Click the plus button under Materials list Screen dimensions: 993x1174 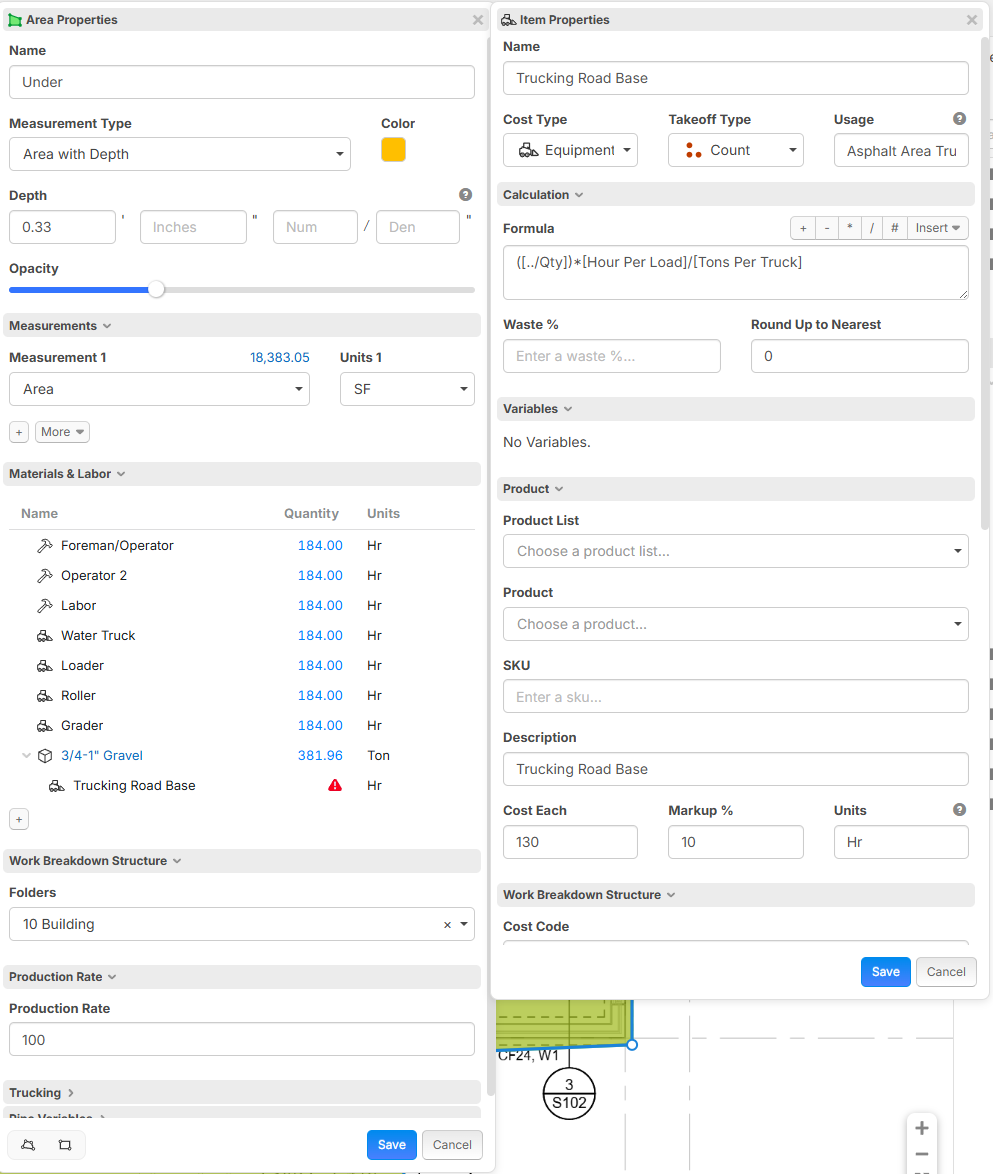[19, 819]
